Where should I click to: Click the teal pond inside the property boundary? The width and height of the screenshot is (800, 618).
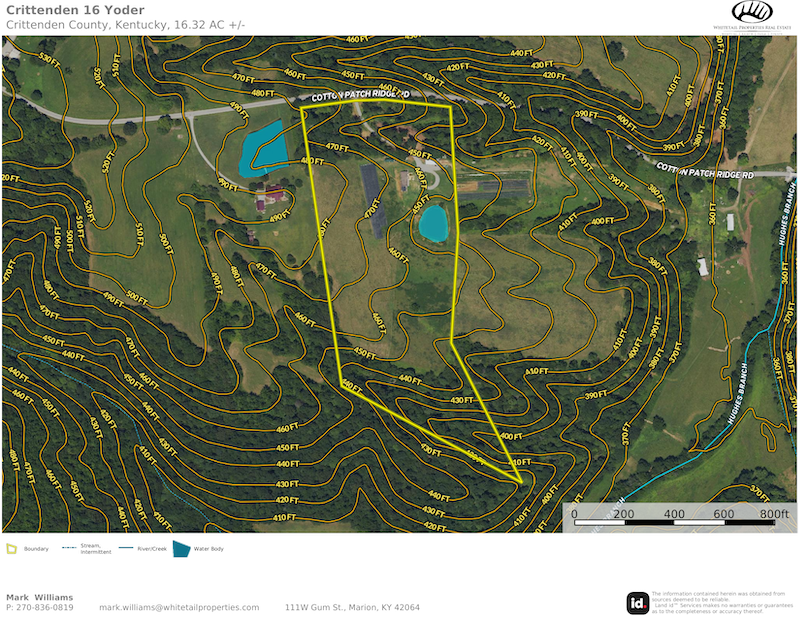pyautogui.click(x=433, y=224)
